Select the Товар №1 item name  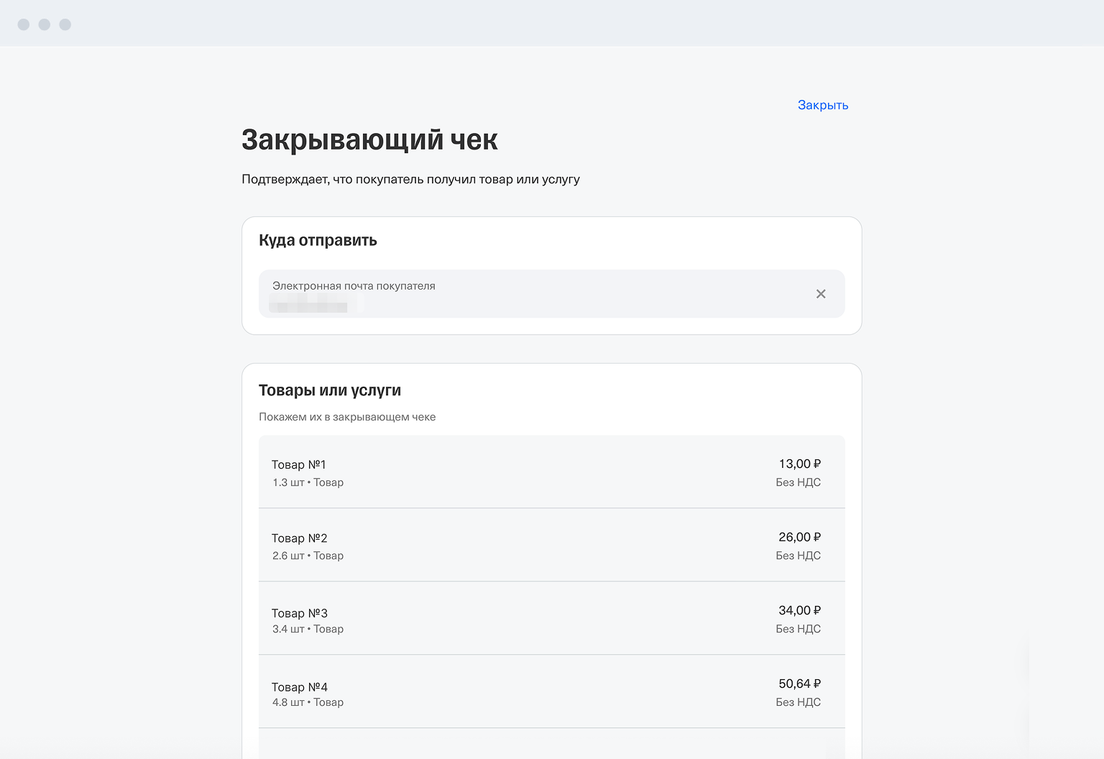[299, 465]
